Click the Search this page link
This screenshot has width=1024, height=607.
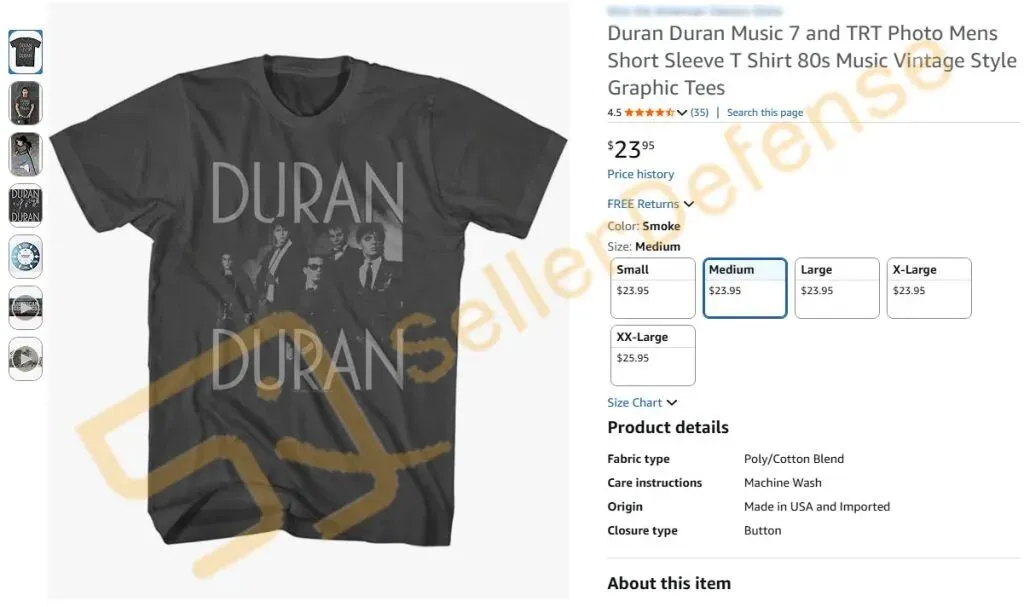click(765, 112)
